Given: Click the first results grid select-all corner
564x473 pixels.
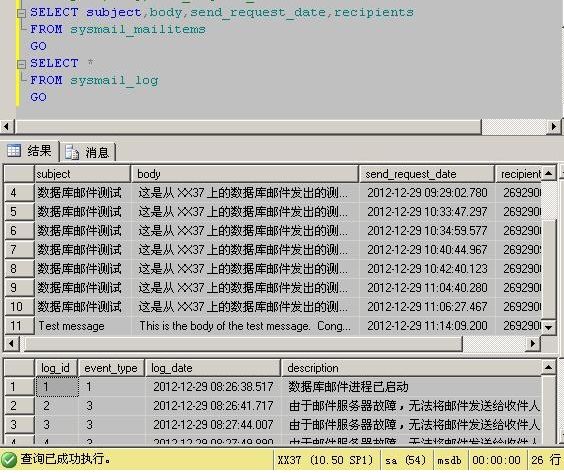Looking at the screenshot, I should [19, 174].
